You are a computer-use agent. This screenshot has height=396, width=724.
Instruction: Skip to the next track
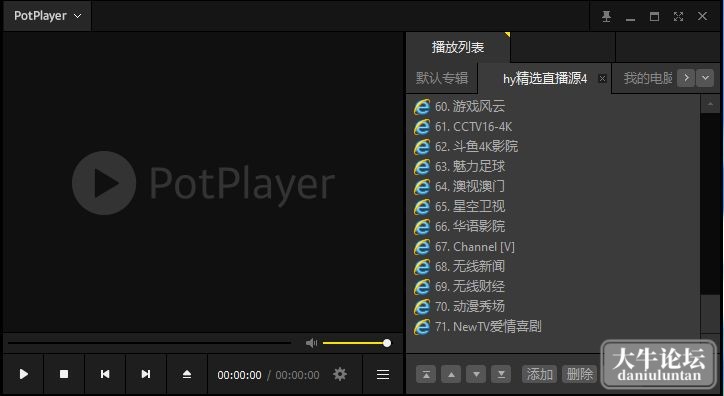click(146, 374)
